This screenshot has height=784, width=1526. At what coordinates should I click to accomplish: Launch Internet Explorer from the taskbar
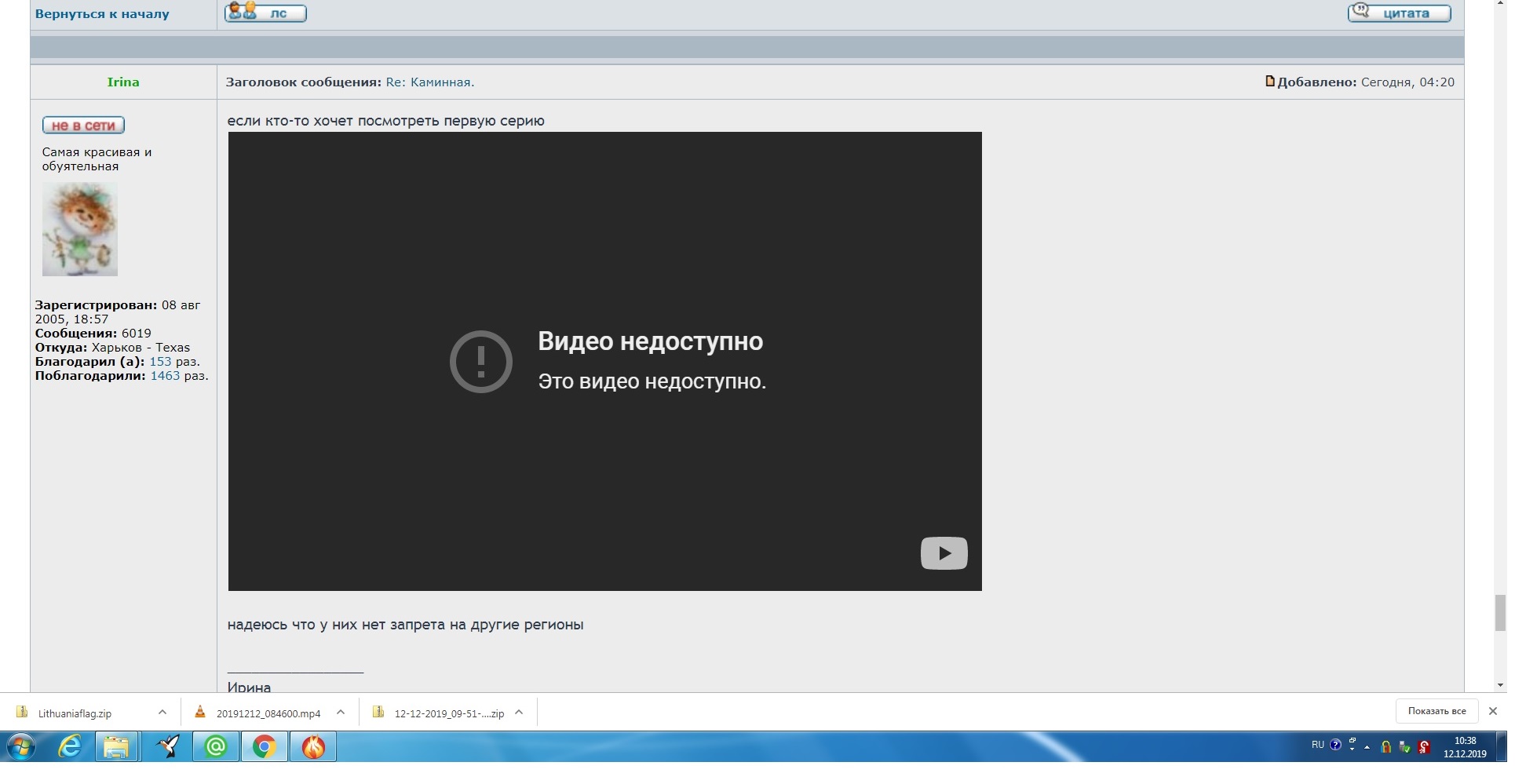pos(70,747)
